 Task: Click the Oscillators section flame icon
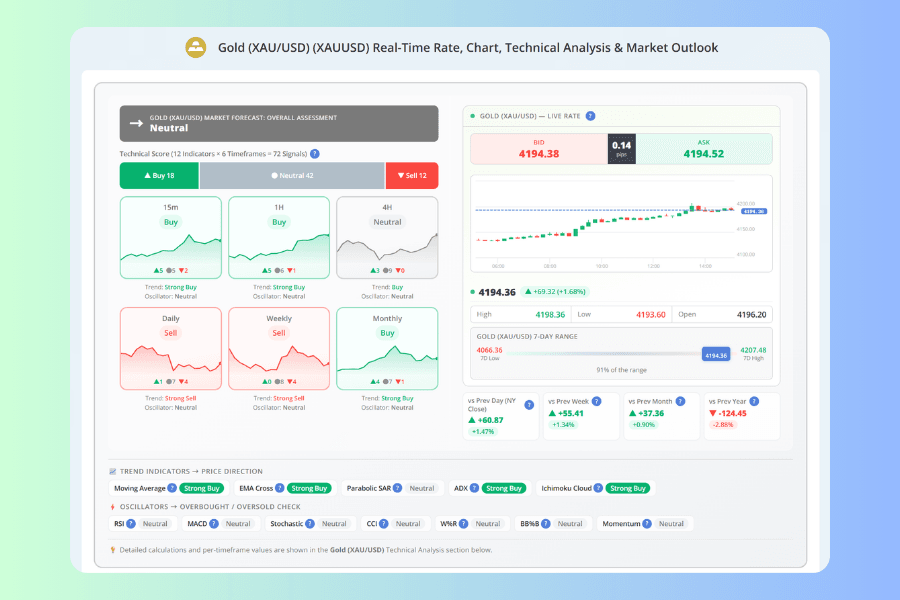(112, 507)
